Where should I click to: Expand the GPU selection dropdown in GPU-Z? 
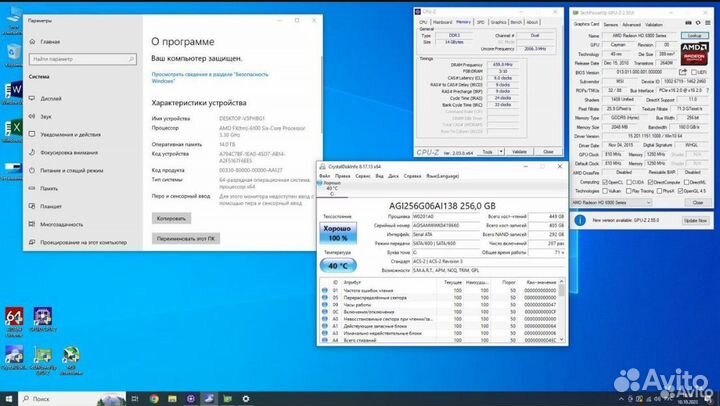648,202
